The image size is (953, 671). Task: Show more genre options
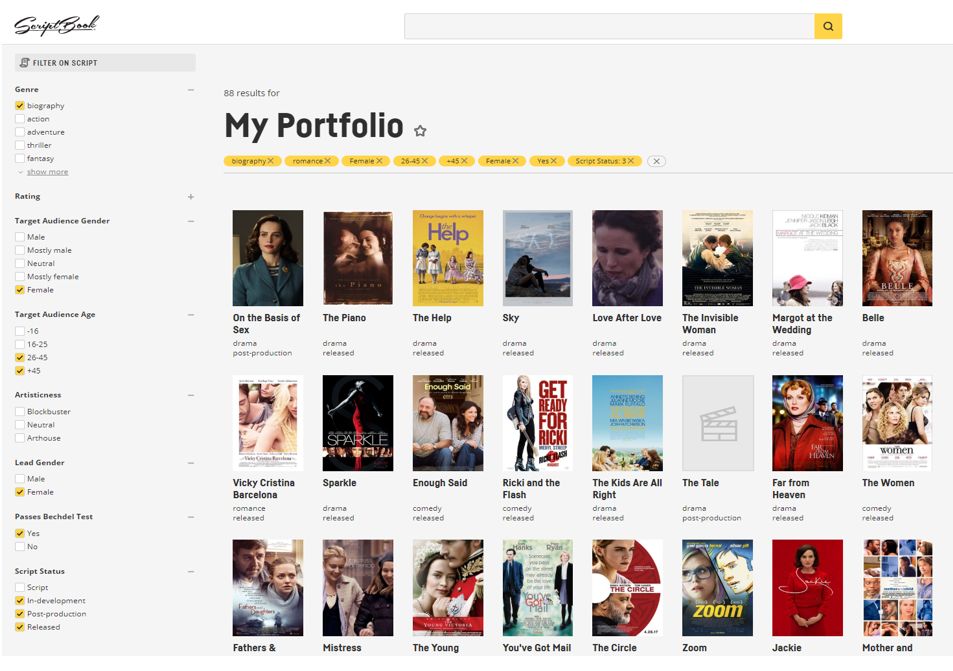pos(47,172)
